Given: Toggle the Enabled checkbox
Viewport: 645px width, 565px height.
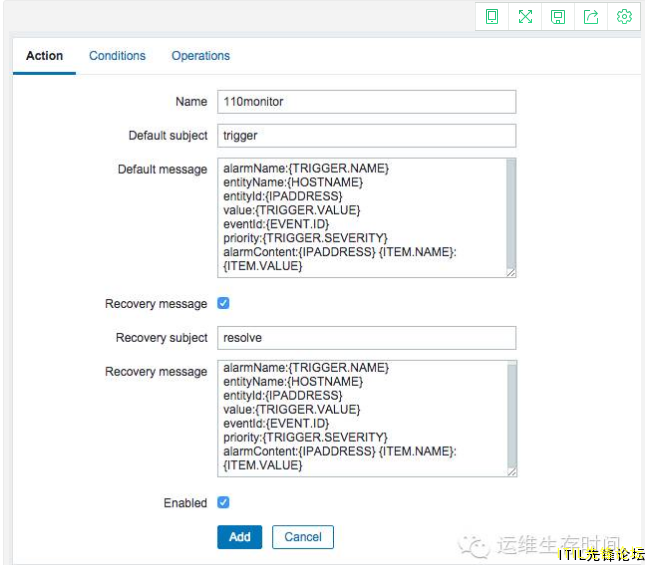Looking at the screenshot, I should tap(223, 502).
